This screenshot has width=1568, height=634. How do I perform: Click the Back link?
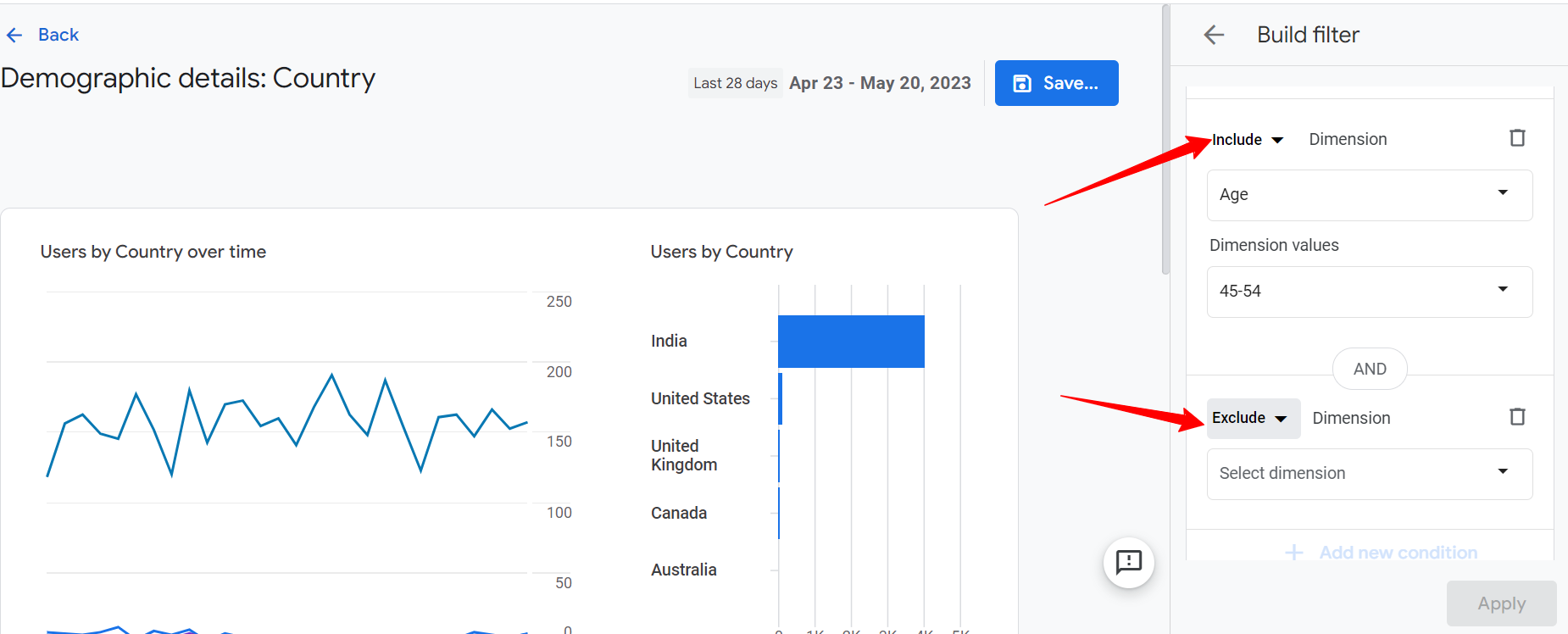58,35
